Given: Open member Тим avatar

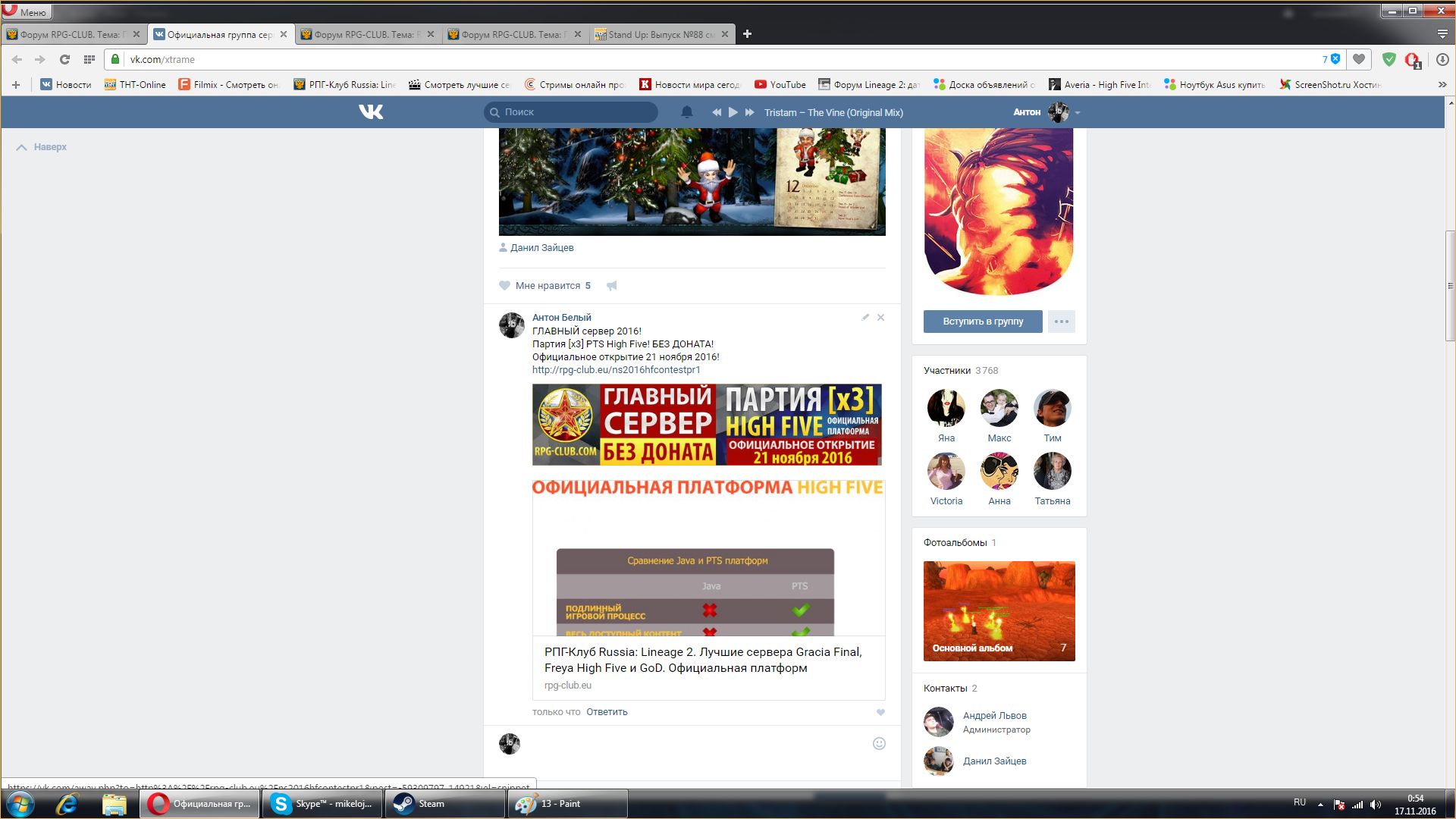Looking at the screenshot, I should point(1053,408).
